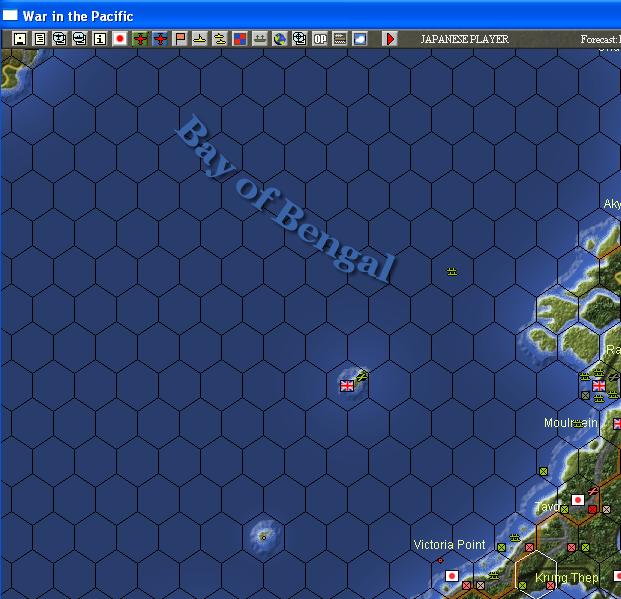Open the document list report icon
This screenshot has width=621, height=599.
coord(40,39)
